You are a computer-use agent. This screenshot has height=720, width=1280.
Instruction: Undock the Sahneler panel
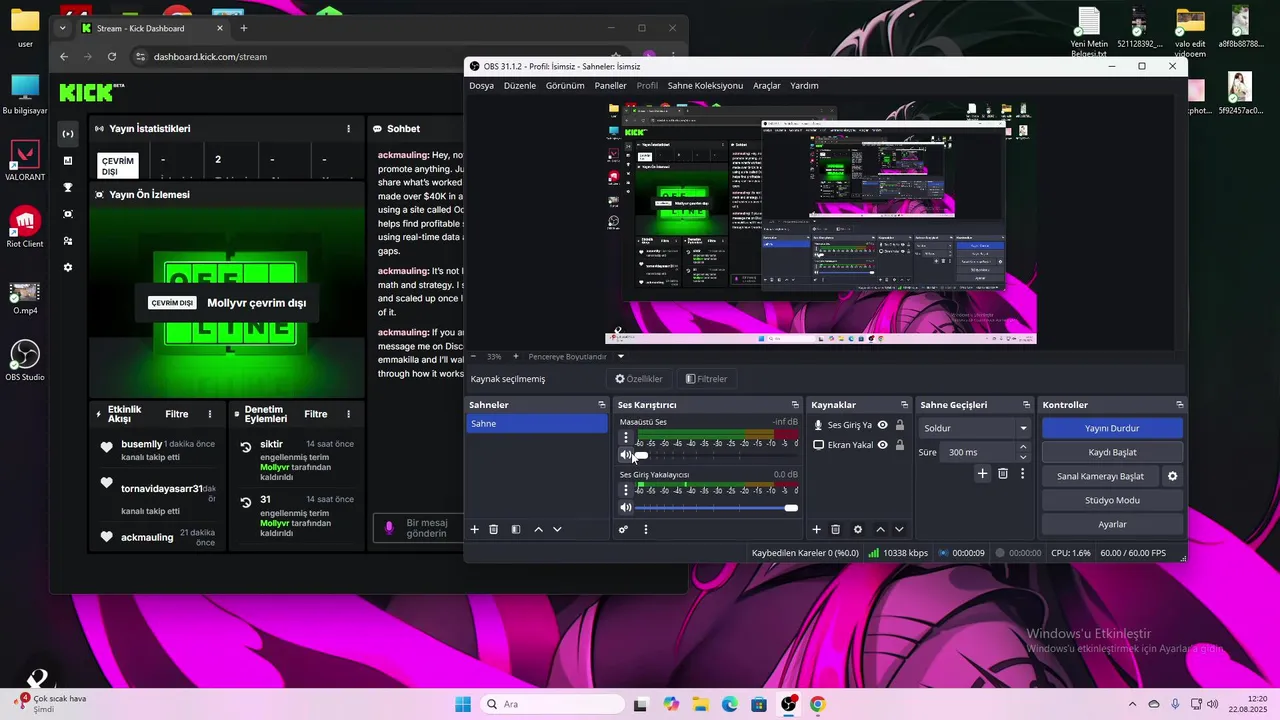[x=602, y=405]
